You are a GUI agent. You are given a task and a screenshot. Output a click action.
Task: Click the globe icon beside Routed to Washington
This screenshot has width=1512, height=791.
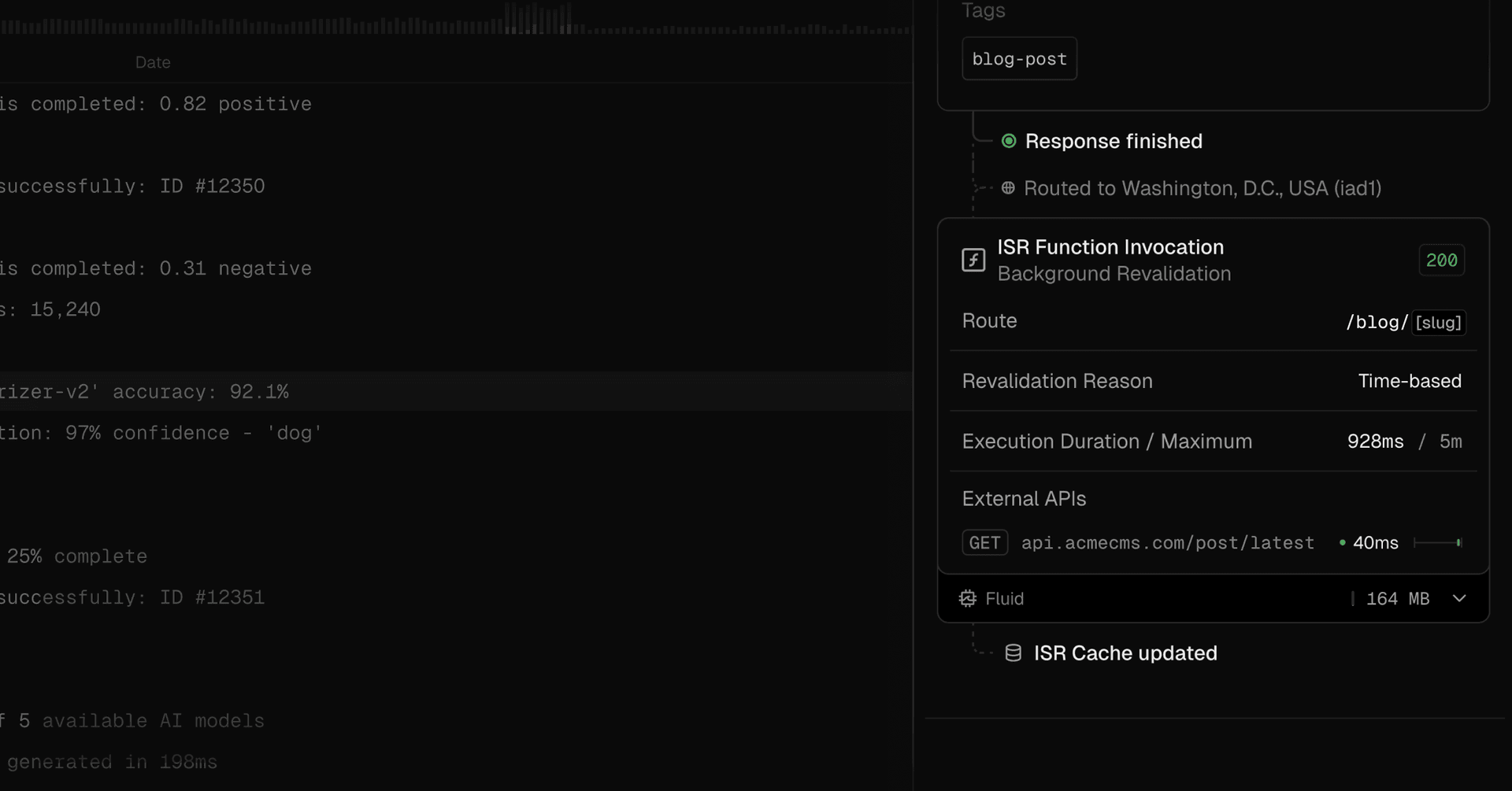(1007, 188)
